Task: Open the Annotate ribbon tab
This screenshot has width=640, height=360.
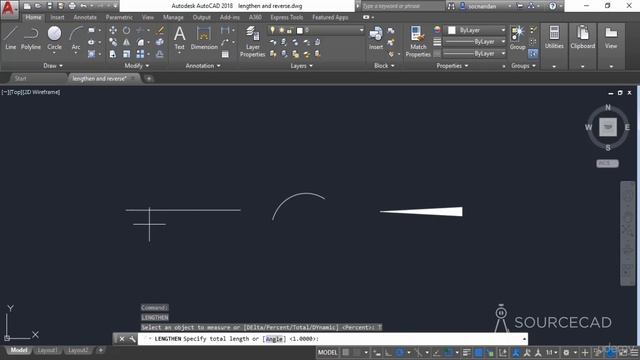Action: coord(85,17)
